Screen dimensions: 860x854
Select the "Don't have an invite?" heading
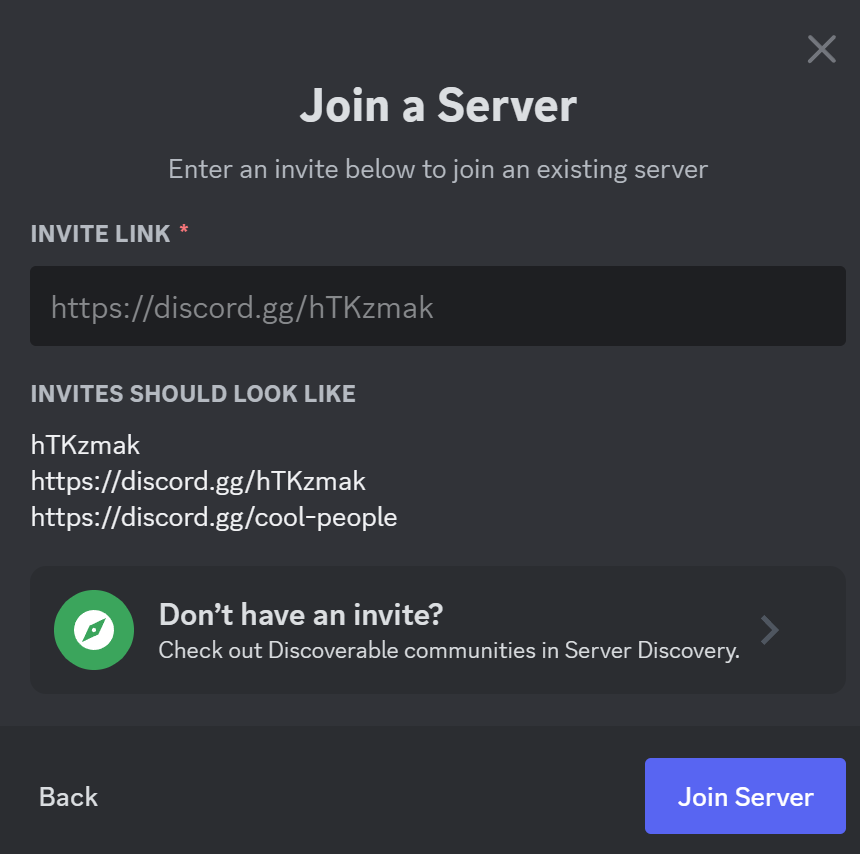(x=301, y=614)
